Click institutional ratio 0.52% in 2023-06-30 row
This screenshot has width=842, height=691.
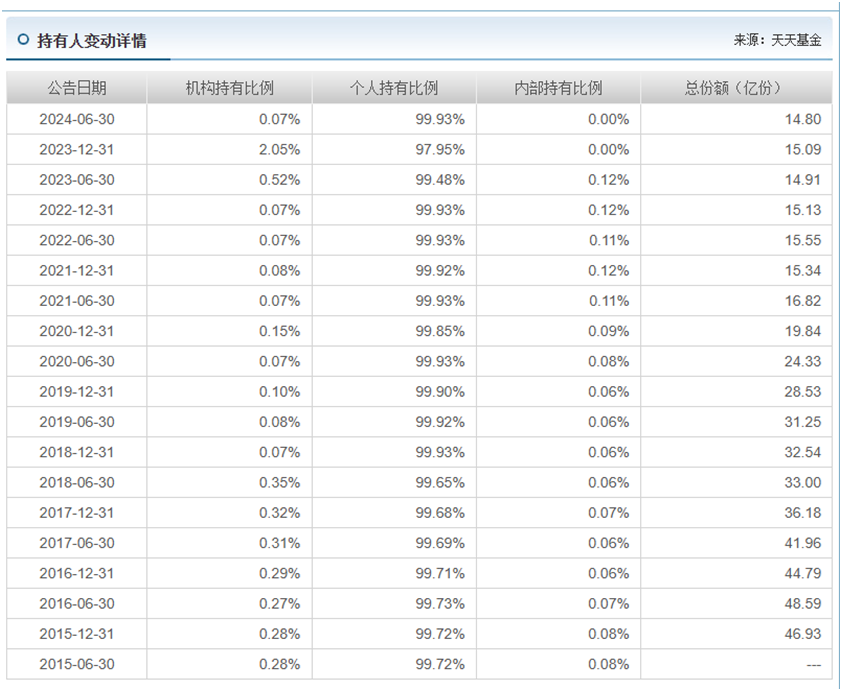(x=279, y=180)
